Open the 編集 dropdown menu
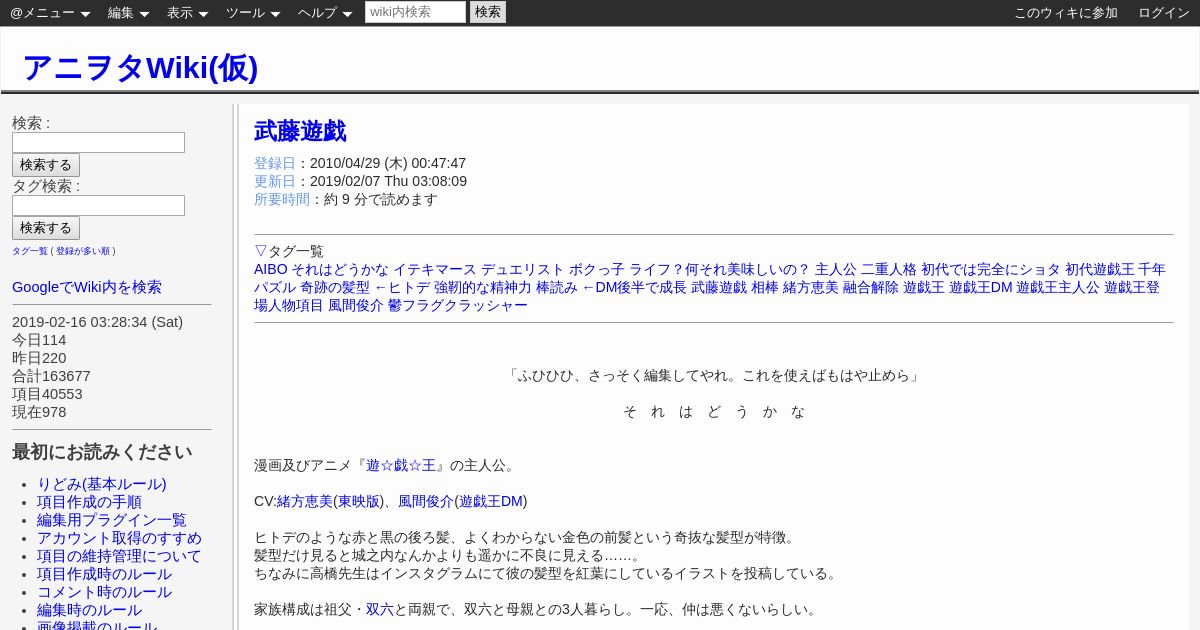1200x630 pixels. click(x=128, y=13)
